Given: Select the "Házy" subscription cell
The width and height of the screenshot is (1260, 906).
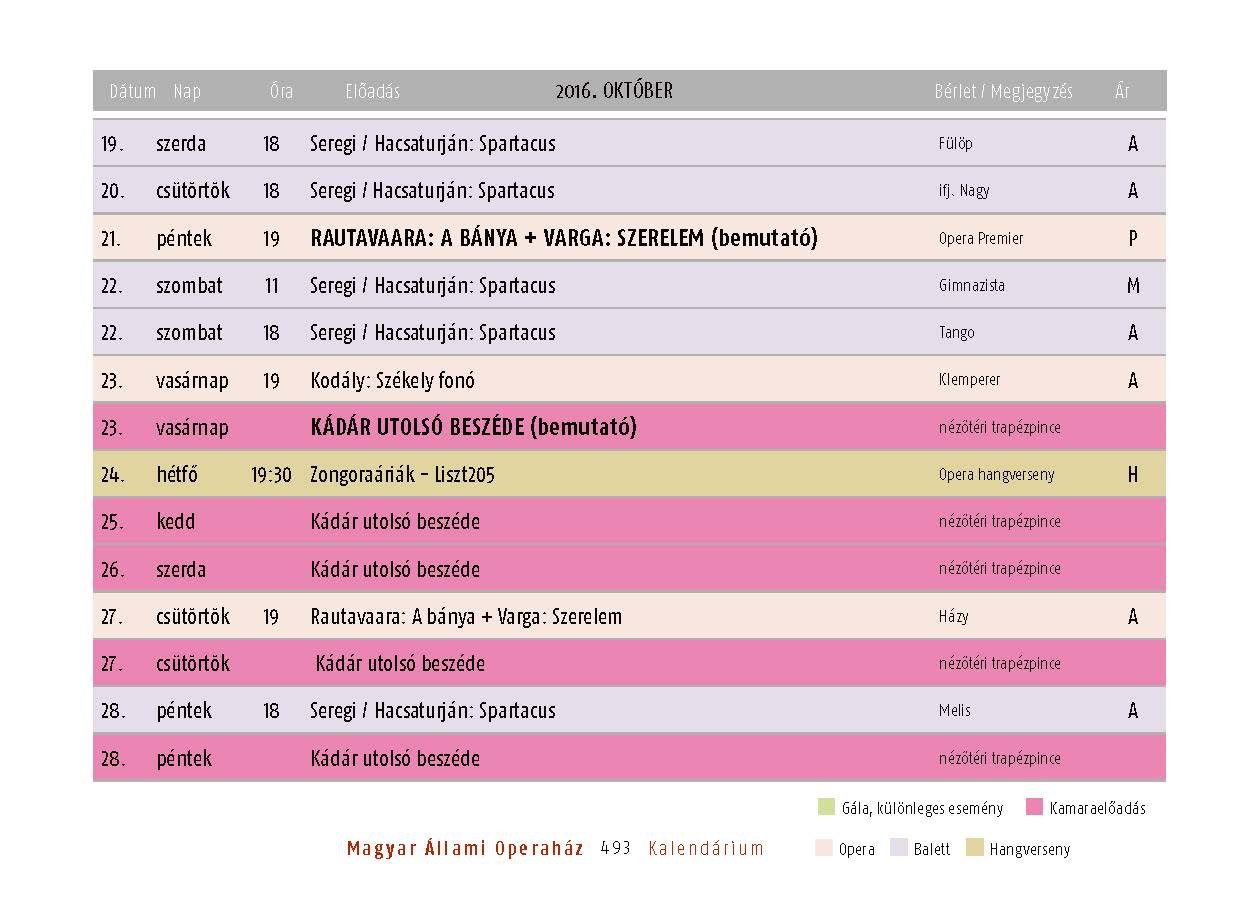Looking at the screenshot, I should (953, 616).
